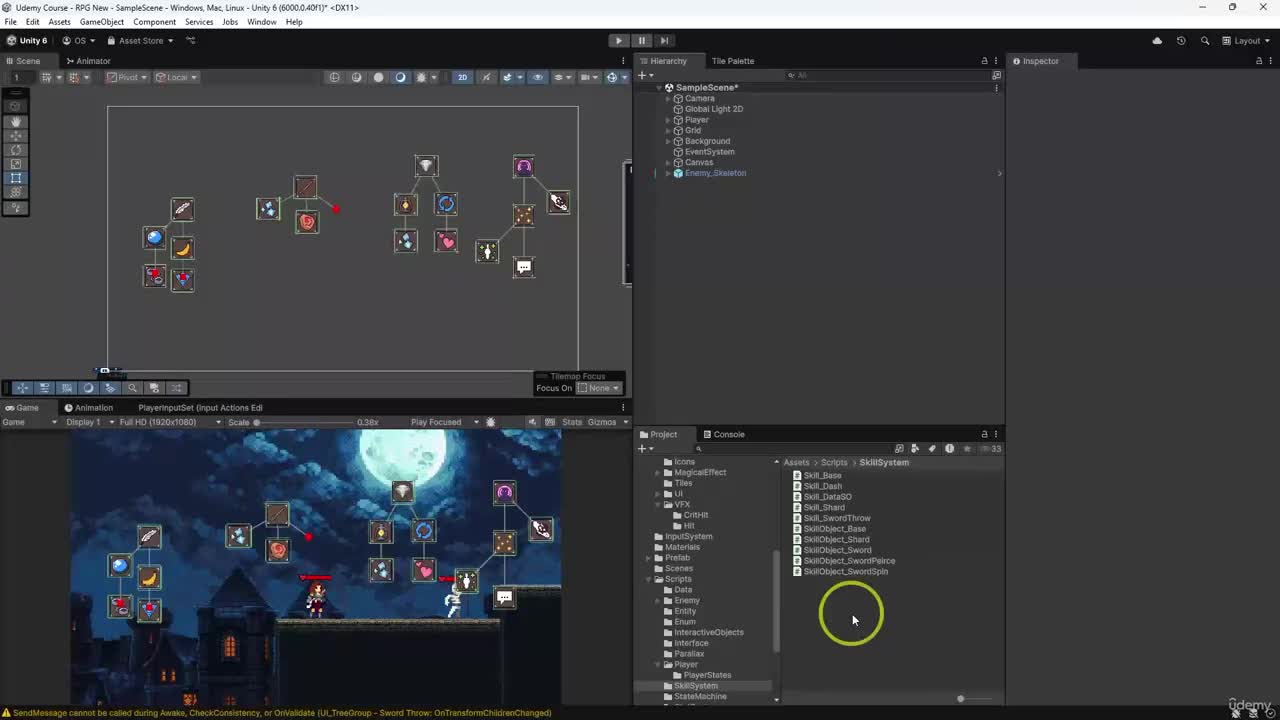Toggle the 2D view mode in Scene
Viewport: 1280px width, 720px height.
462,77
